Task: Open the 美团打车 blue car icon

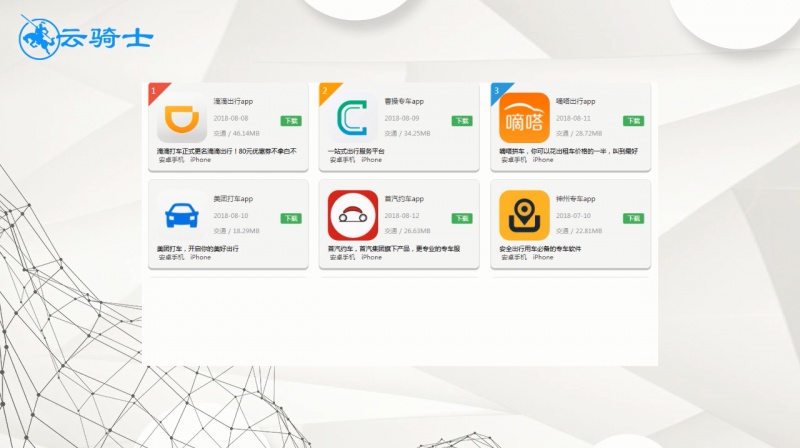Action: point(182,215)
